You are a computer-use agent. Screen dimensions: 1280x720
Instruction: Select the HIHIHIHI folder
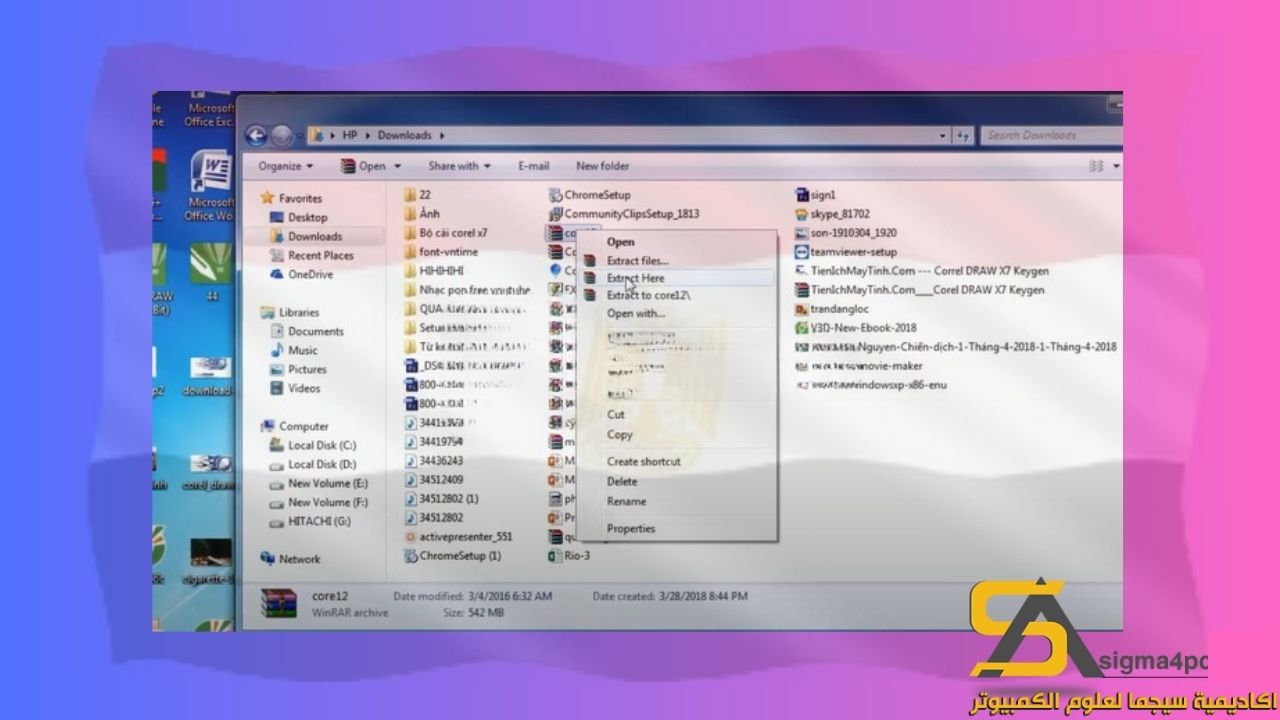pyautogui.click(x=434, y=271)
